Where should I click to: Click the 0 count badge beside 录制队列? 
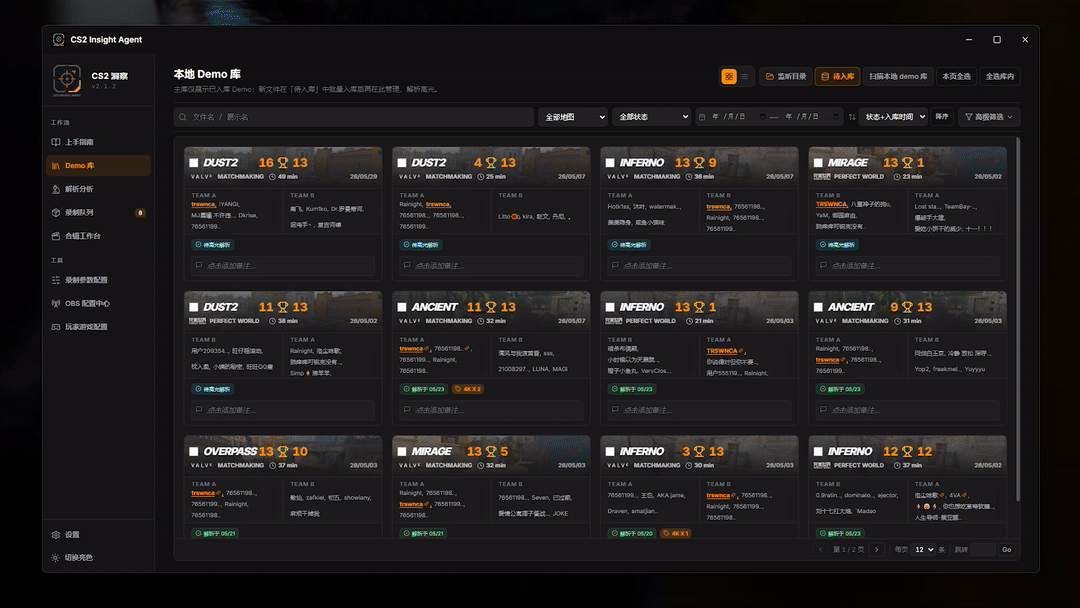141,213
